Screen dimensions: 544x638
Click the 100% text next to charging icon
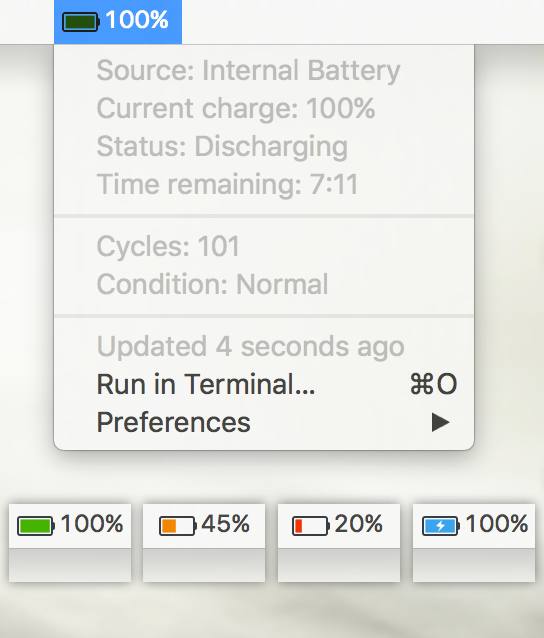click(x=497, y=523)
